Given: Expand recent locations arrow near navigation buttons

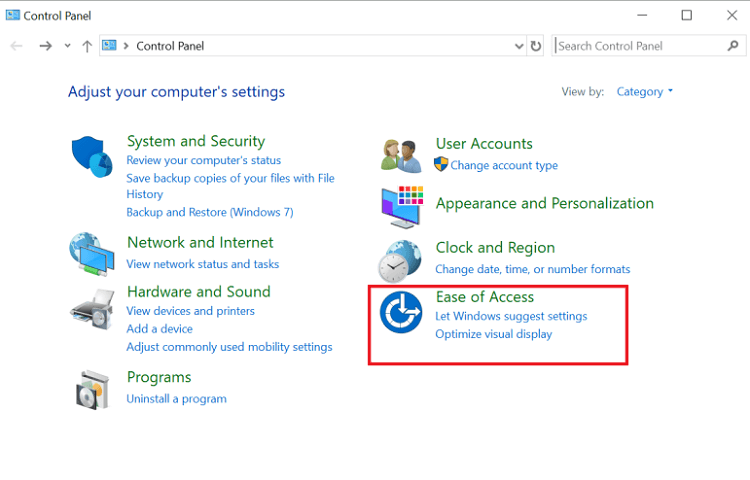Looking at the screenshot, I should (67, 46).
